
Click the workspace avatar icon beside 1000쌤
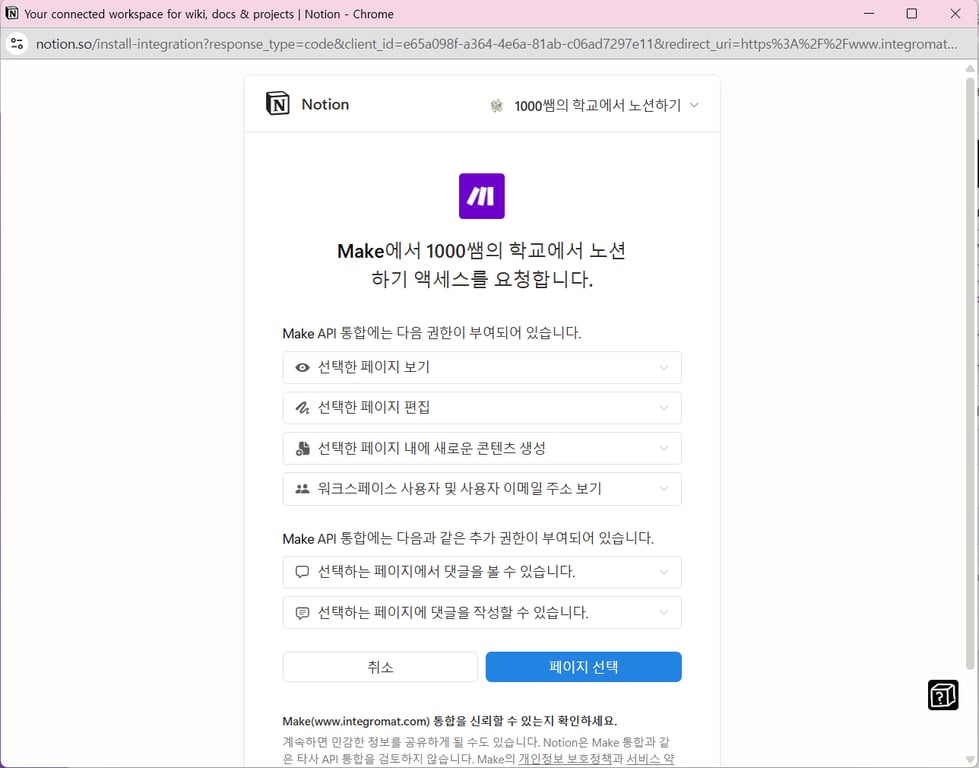pyautogui.click(x=496, y=106)
